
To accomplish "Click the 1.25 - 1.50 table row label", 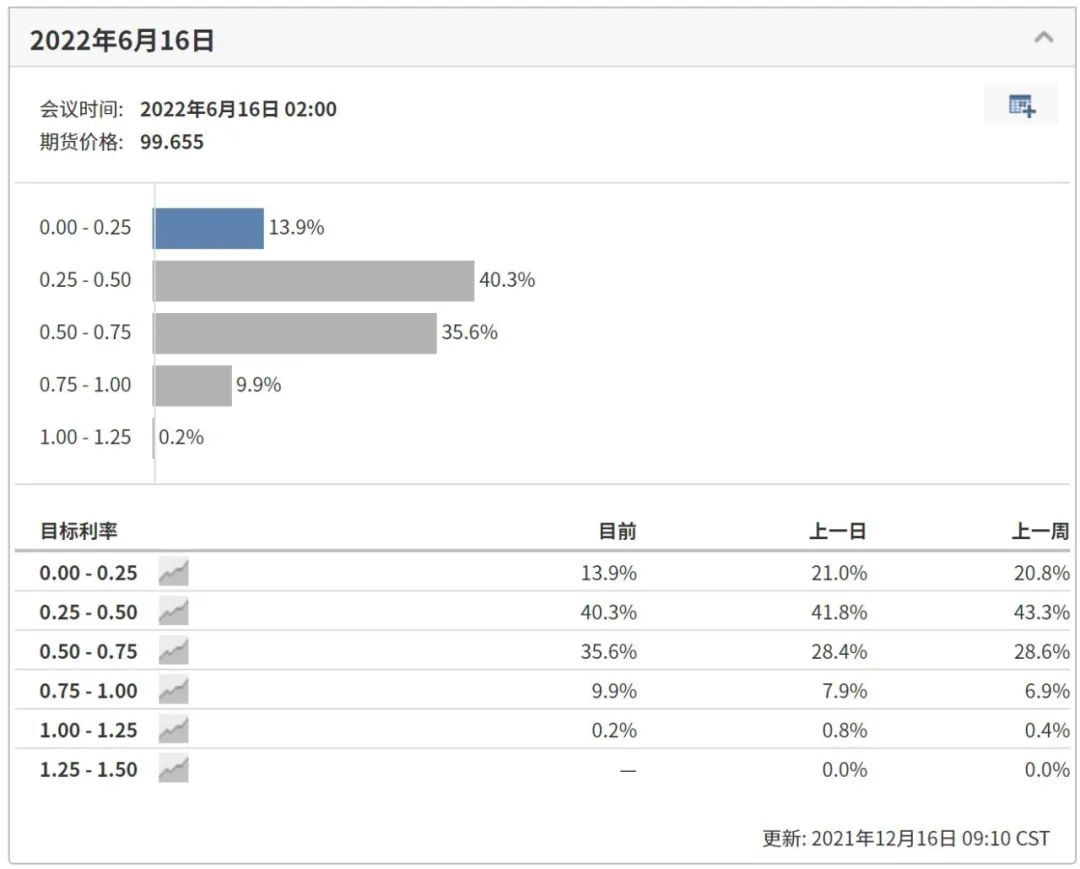I will [x=88, y=769].
